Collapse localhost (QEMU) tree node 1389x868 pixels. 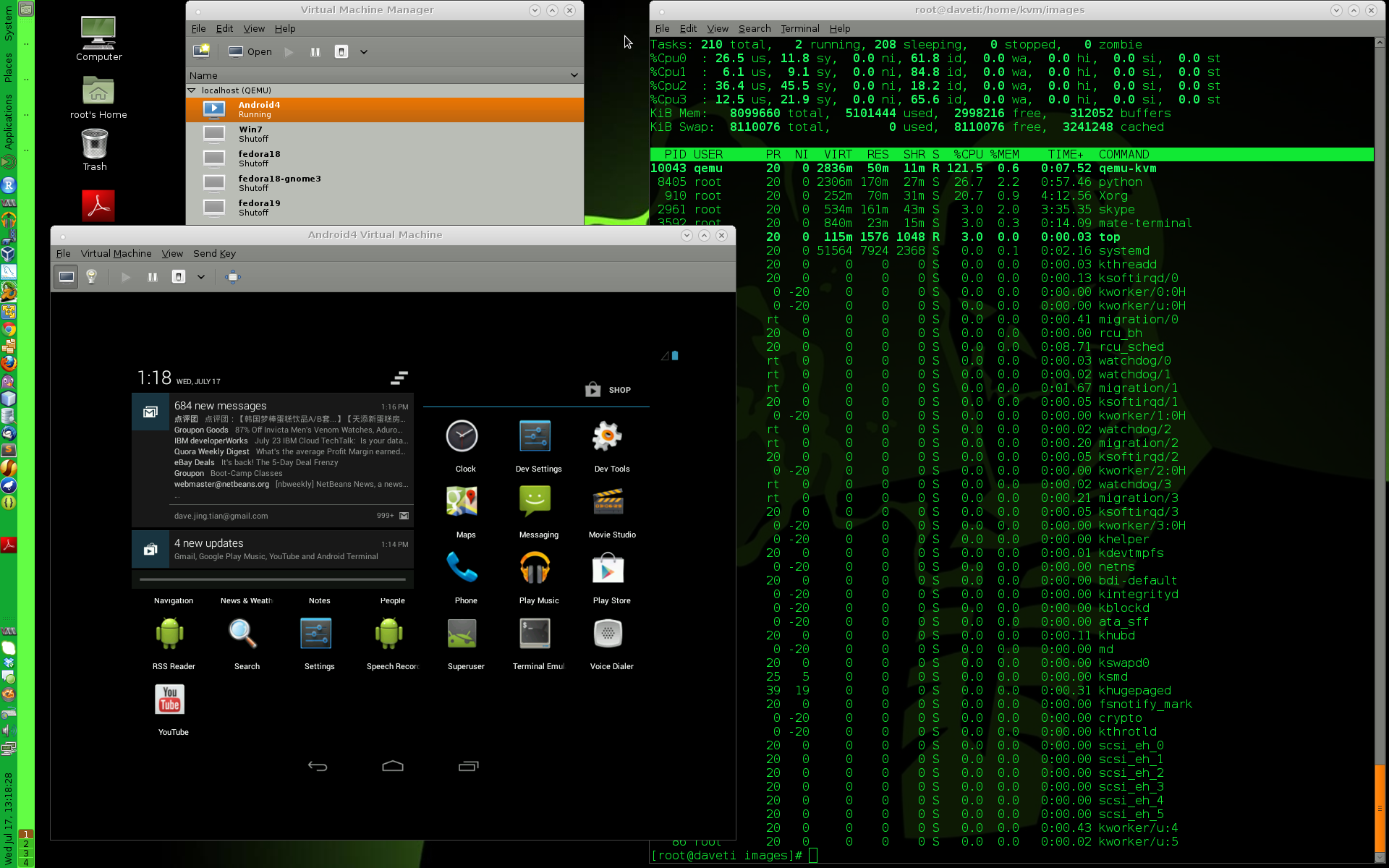coord(192,90)
